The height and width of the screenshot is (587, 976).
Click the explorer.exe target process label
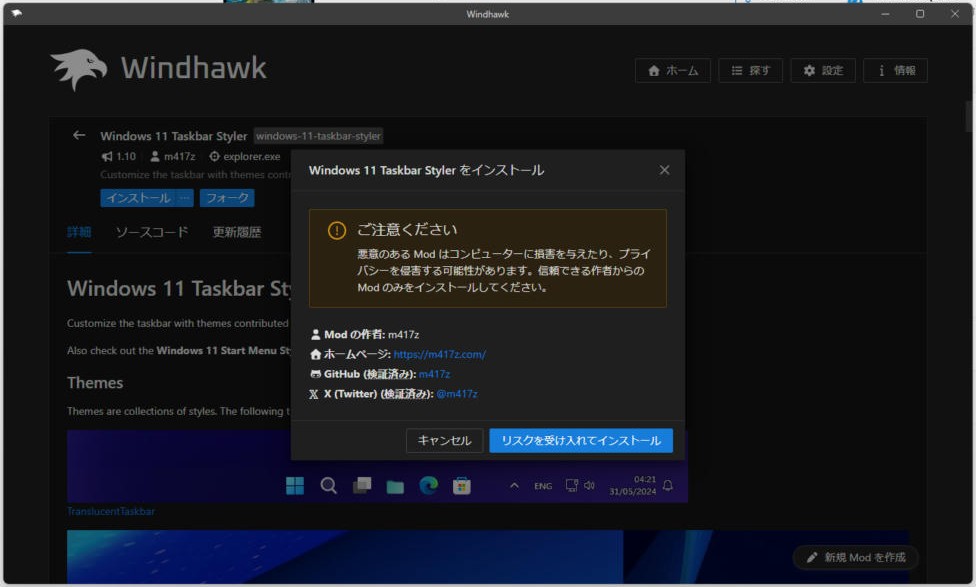245,157
